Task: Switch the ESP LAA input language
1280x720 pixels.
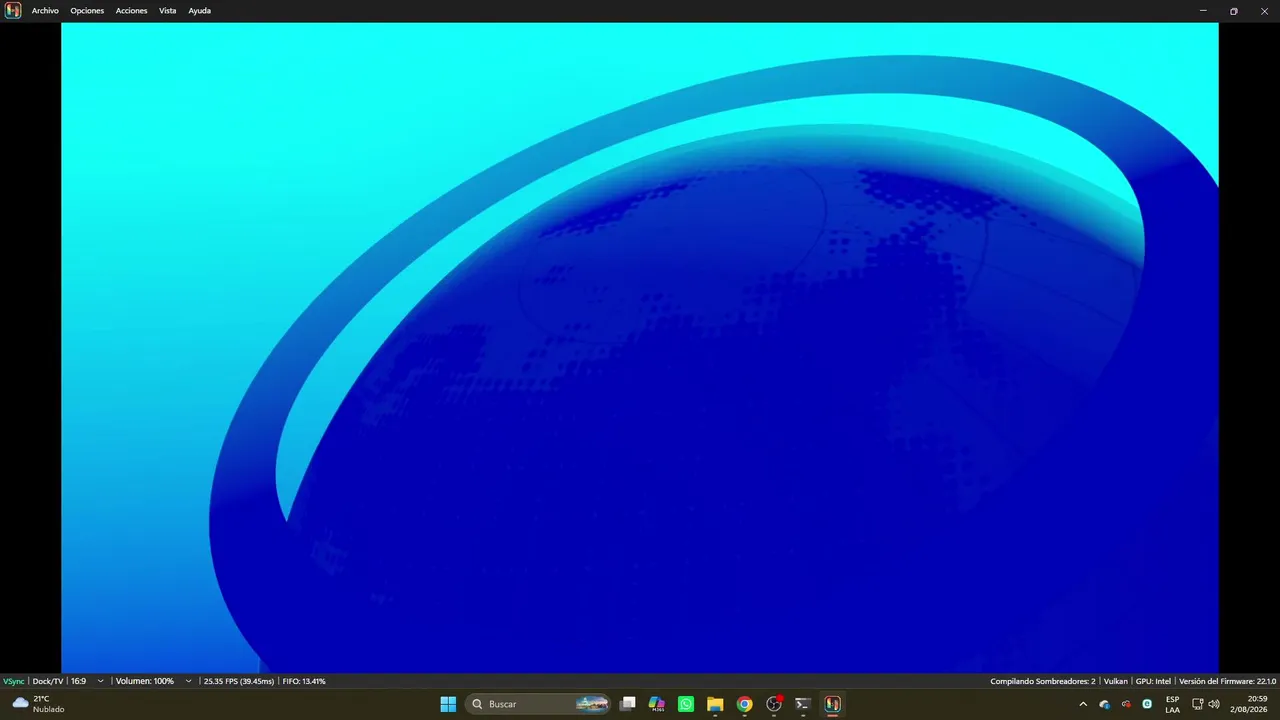Action: pos(1172,704)
